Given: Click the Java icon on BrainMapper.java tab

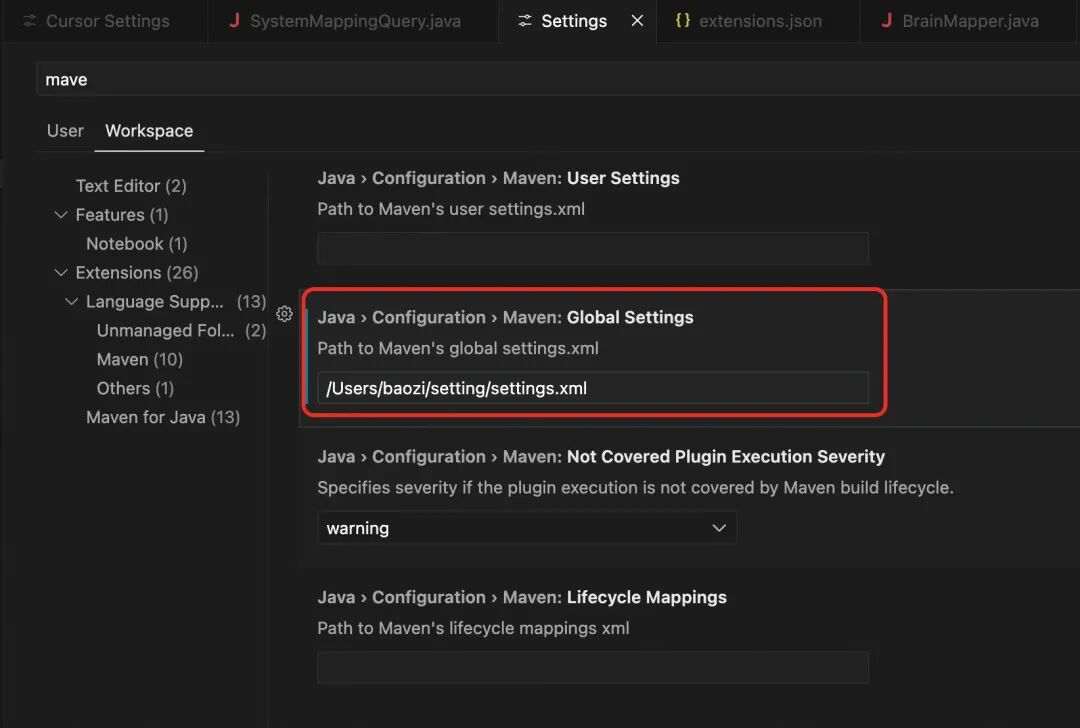Looking at the screenshot, I should pos(886,21).
